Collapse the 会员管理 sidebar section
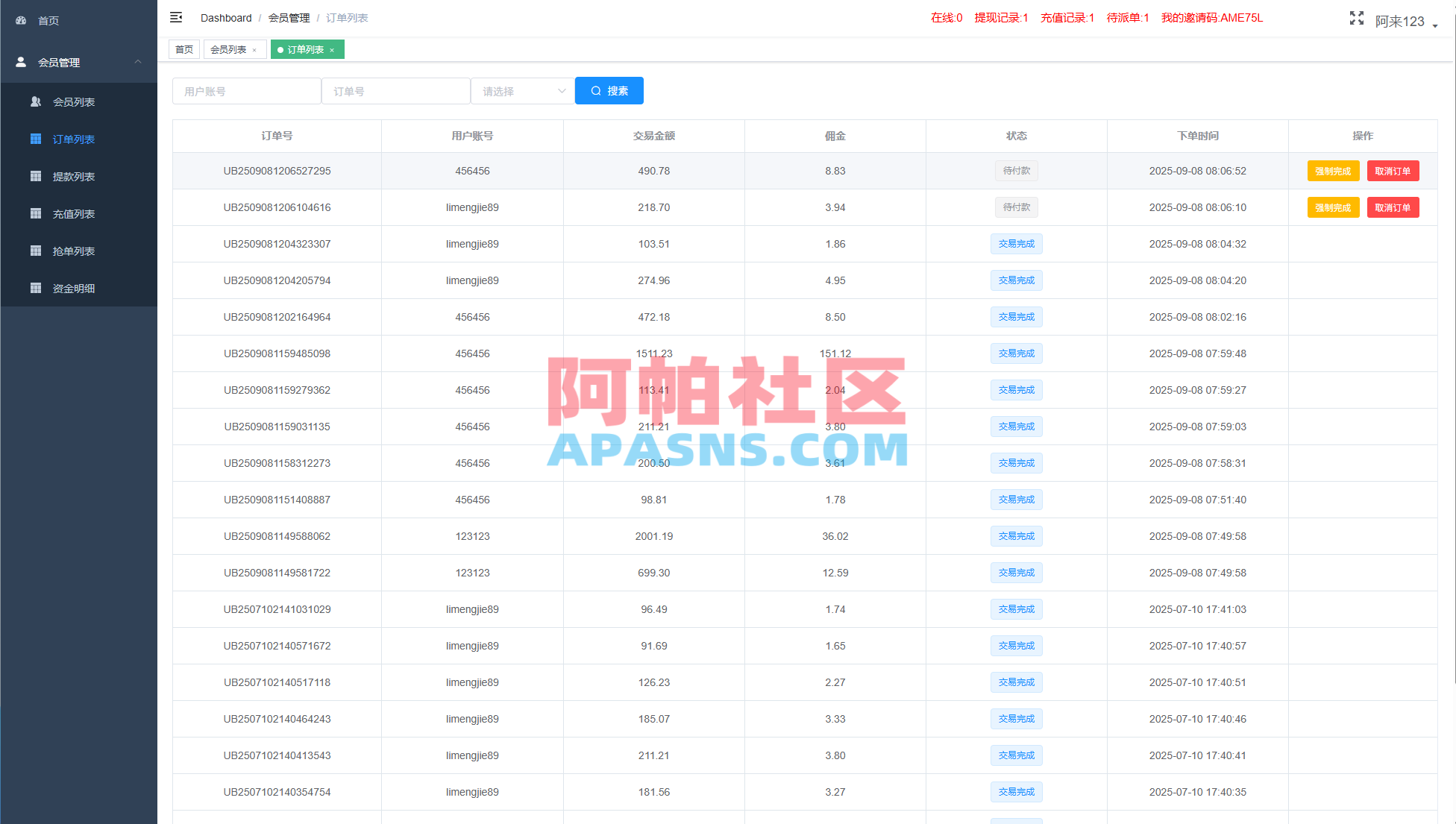Screen dimensions: 1456x824 click(x=137, y=62)
